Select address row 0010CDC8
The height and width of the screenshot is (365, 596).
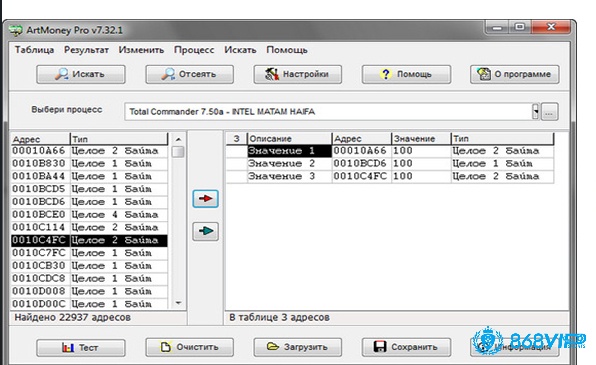[x=89, y=278]
